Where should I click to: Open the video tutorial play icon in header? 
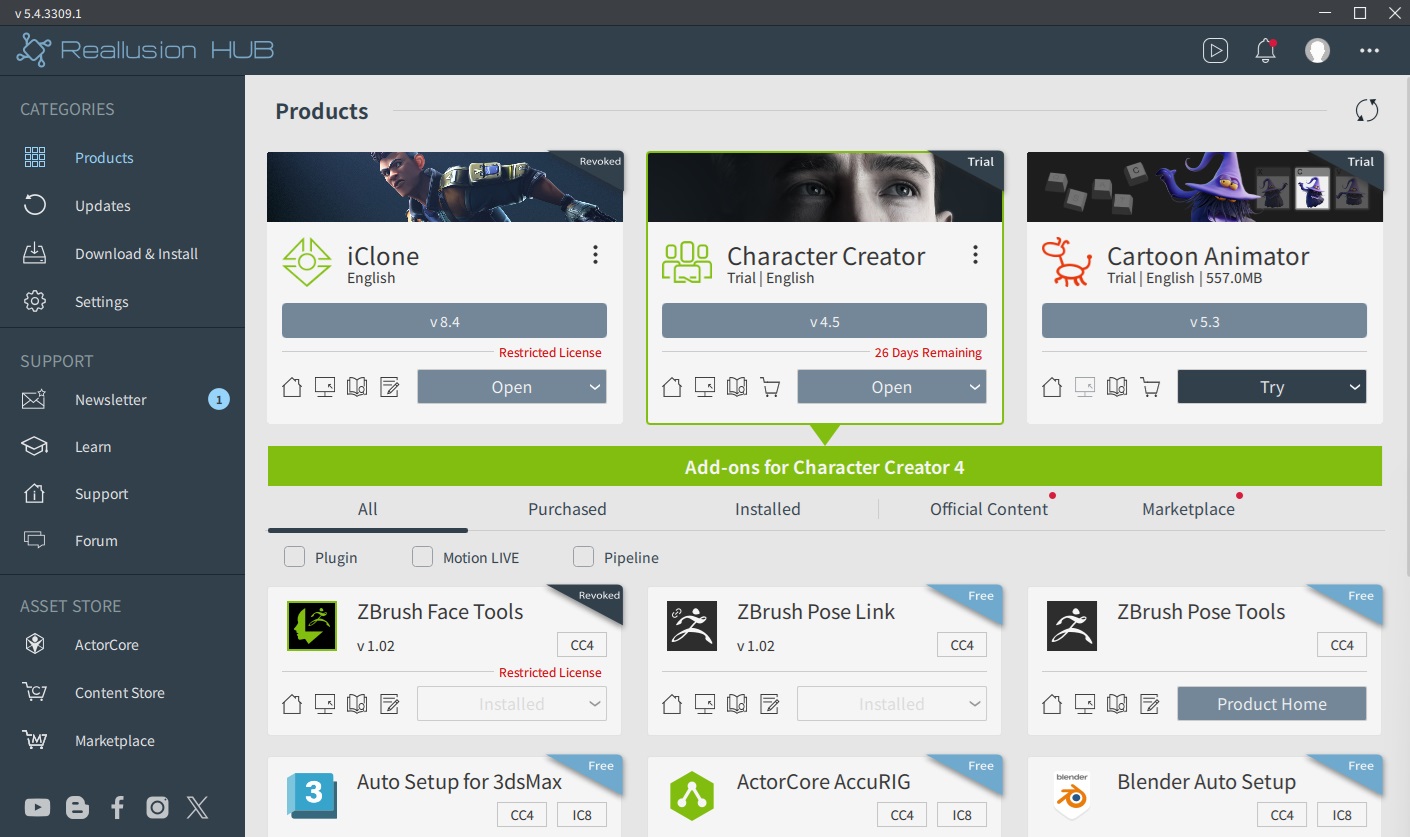(1215, 50)
